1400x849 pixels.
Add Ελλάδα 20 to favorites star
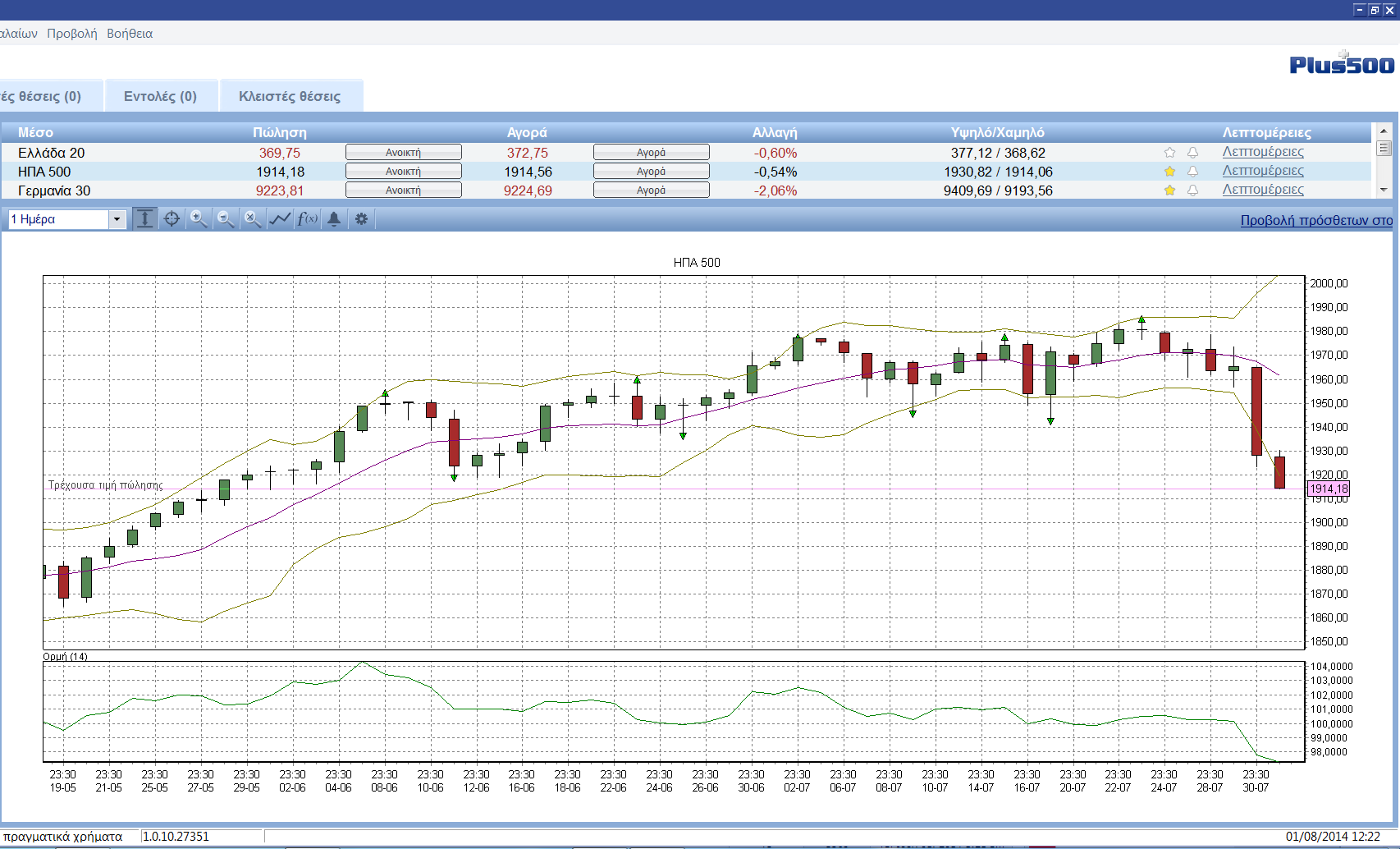[1169, 153]
